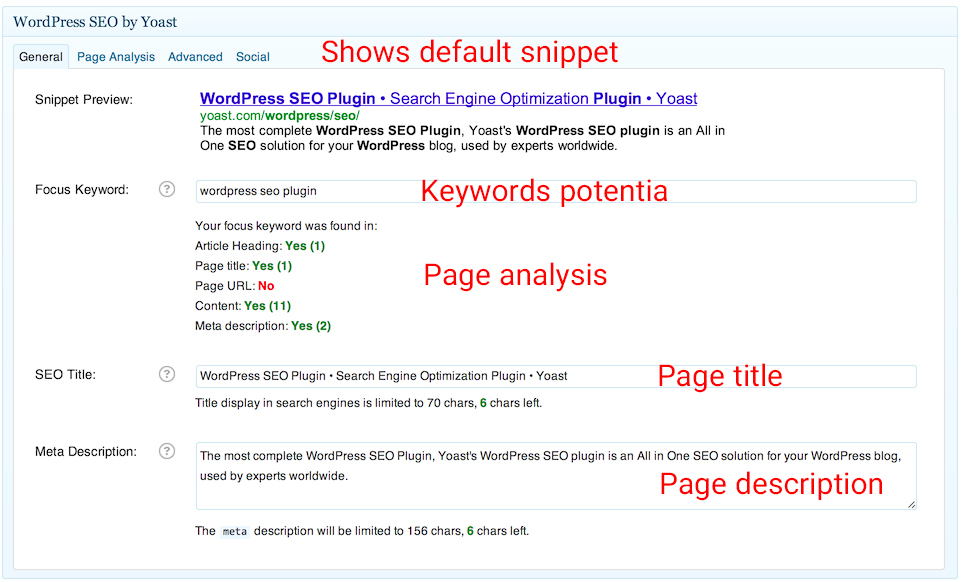The width and height of the screenshot is (962, 582).
Task: Open the Advanced tab
Action: [195, 57]
